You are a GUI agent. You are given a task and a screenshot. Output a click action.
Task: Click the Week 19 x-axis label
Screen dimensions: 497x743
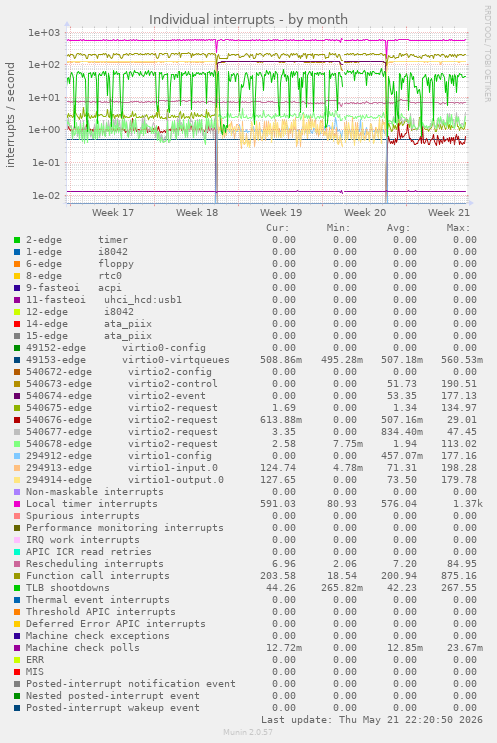pos(281,212)
